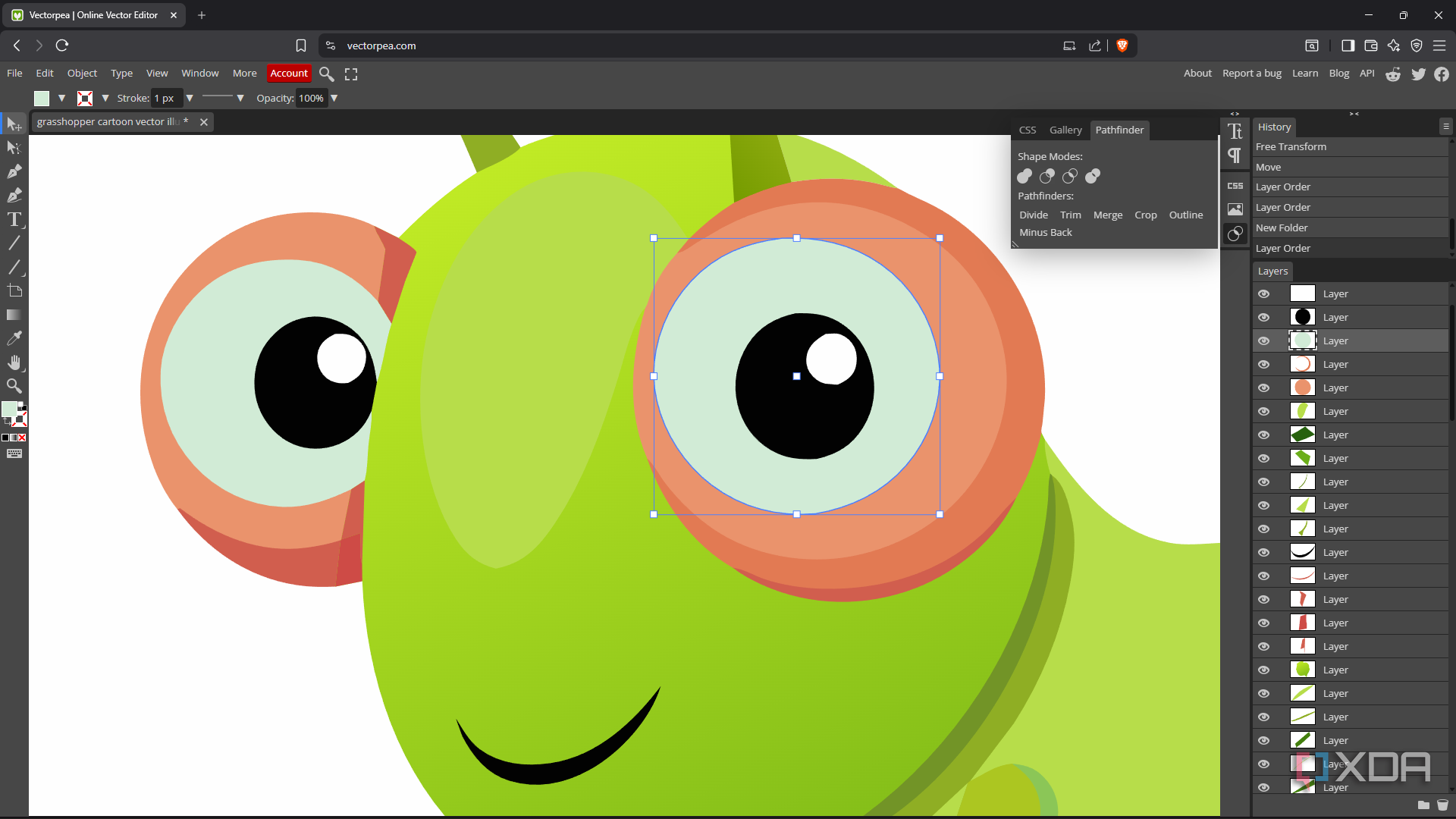
Task: Open the Paragraph panel icon
Action: (1235, 155)
